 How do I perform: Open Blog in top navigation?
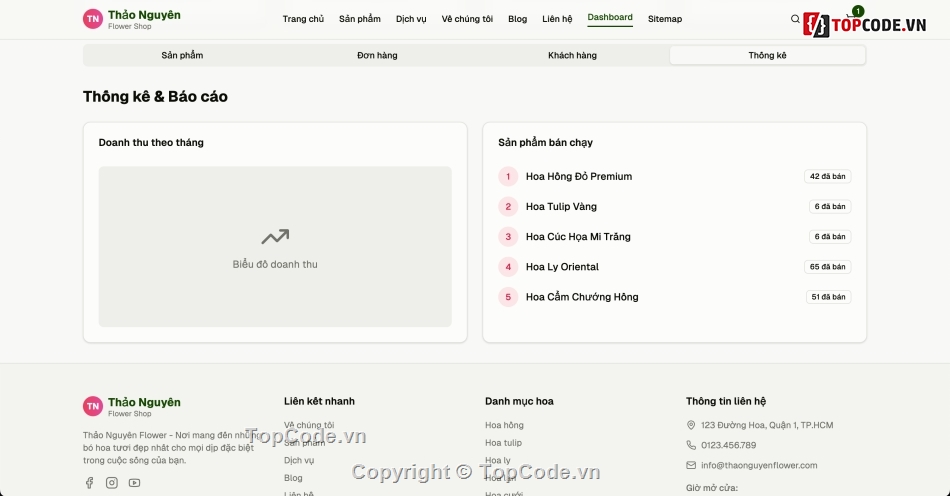517,19
